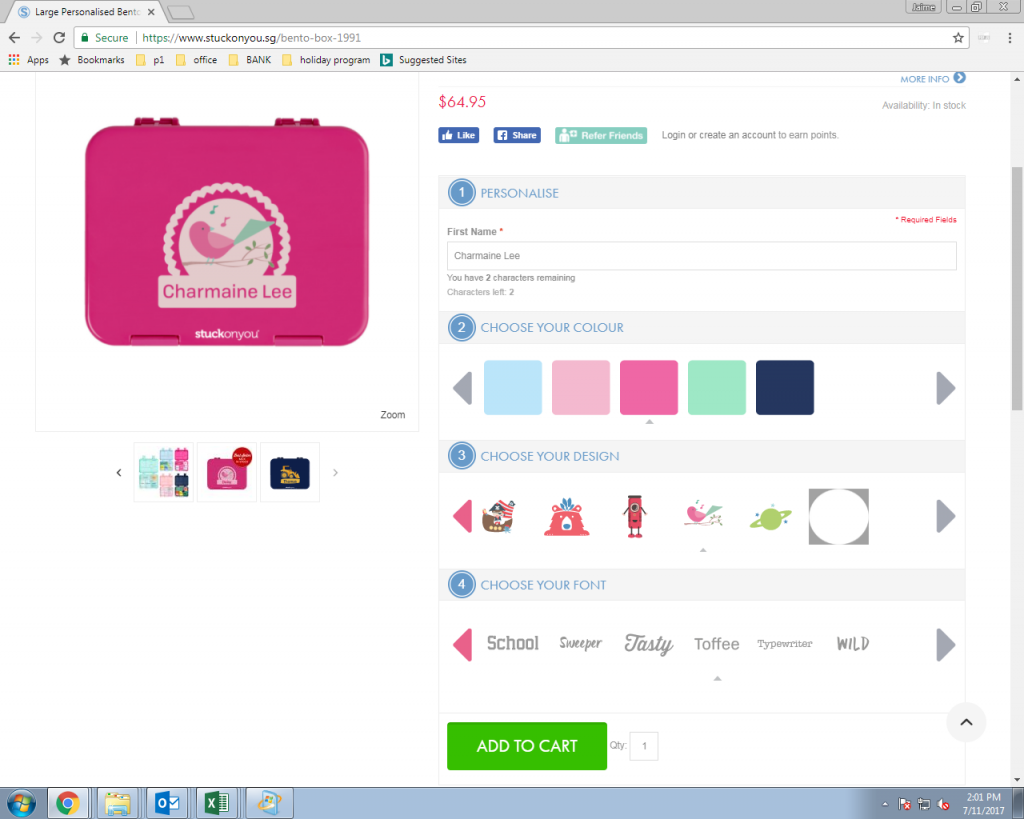Click the Facebook Like button
1024x819 pixels.
(x=458, y=135)
